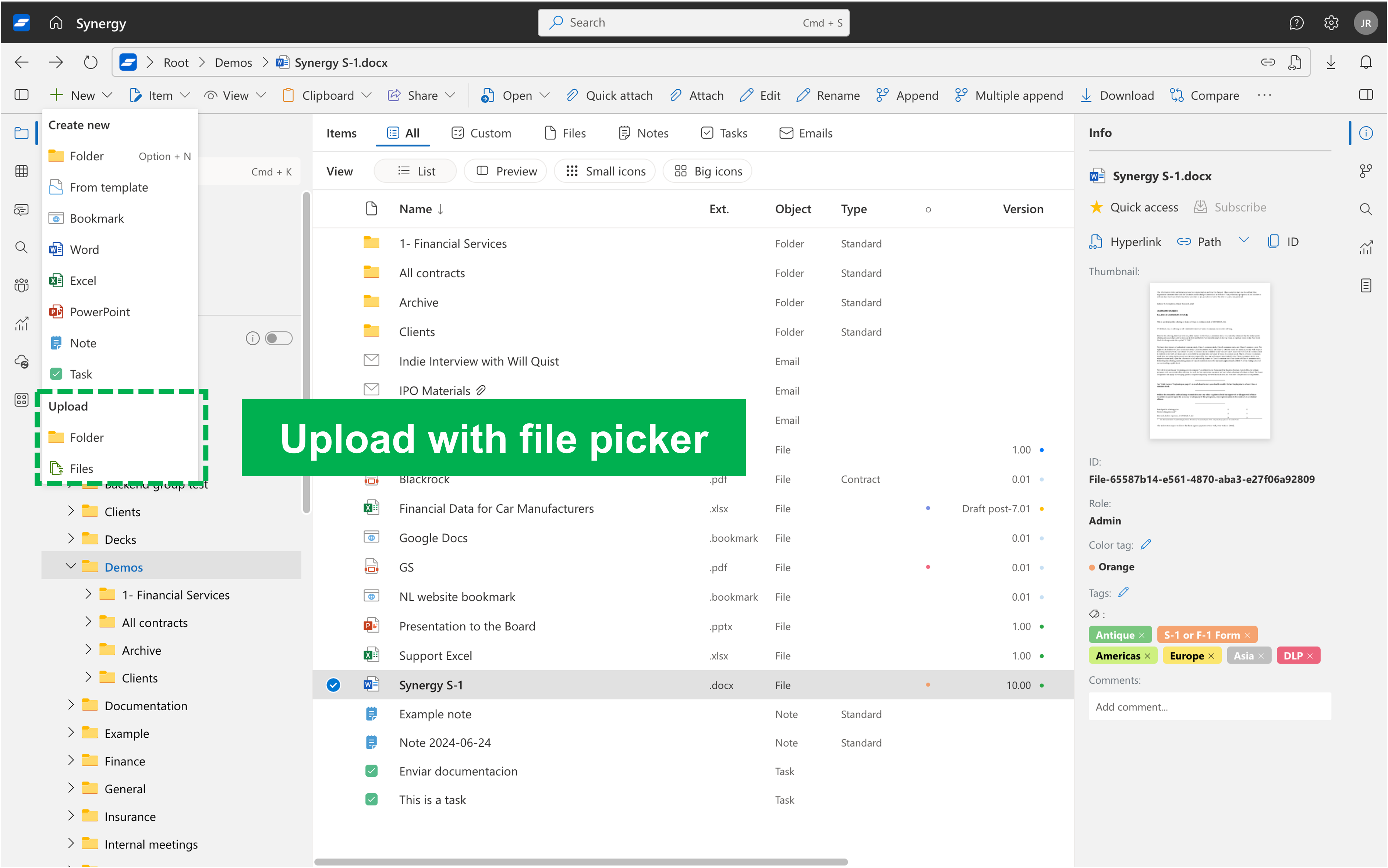The image size is (1388, 868).
Task: Toggle the left sidebar panel icon
Action: point(21,95)
